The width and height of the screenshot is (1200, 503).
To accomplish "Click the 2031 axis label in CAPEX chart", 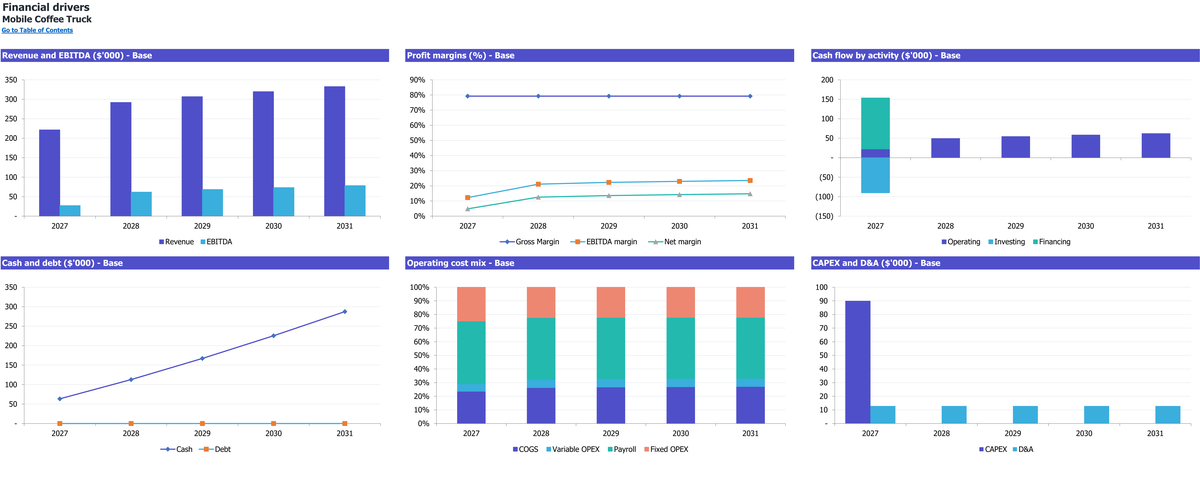I will (x=1156, y=434).
